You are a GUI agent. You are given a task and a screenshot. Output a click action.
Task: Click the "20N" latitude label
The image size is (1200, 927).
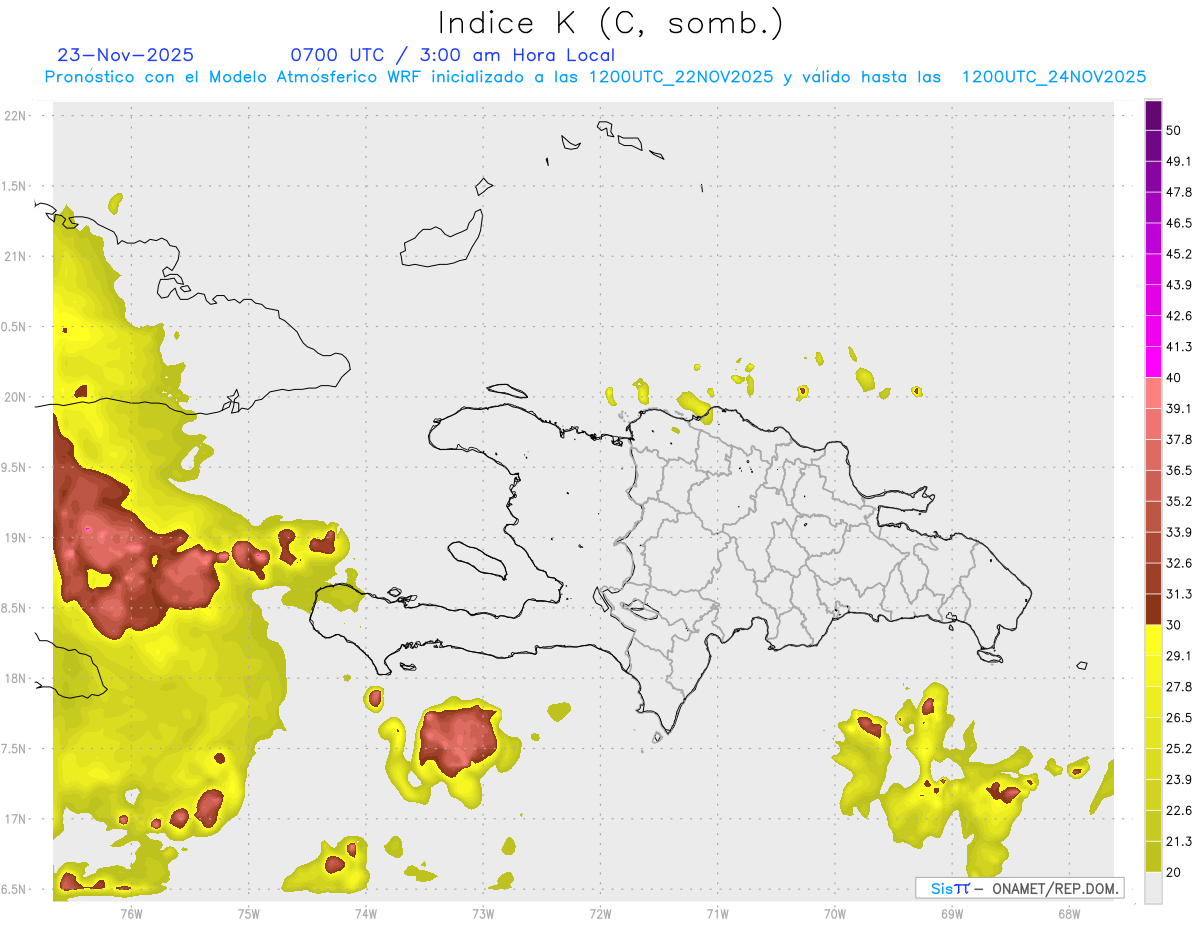(x=15, y=397)
